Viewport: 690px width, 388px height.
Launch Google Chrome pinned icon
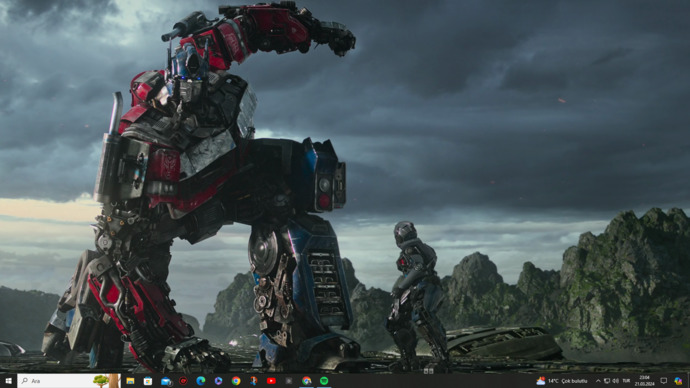click(x=236, y=381)
